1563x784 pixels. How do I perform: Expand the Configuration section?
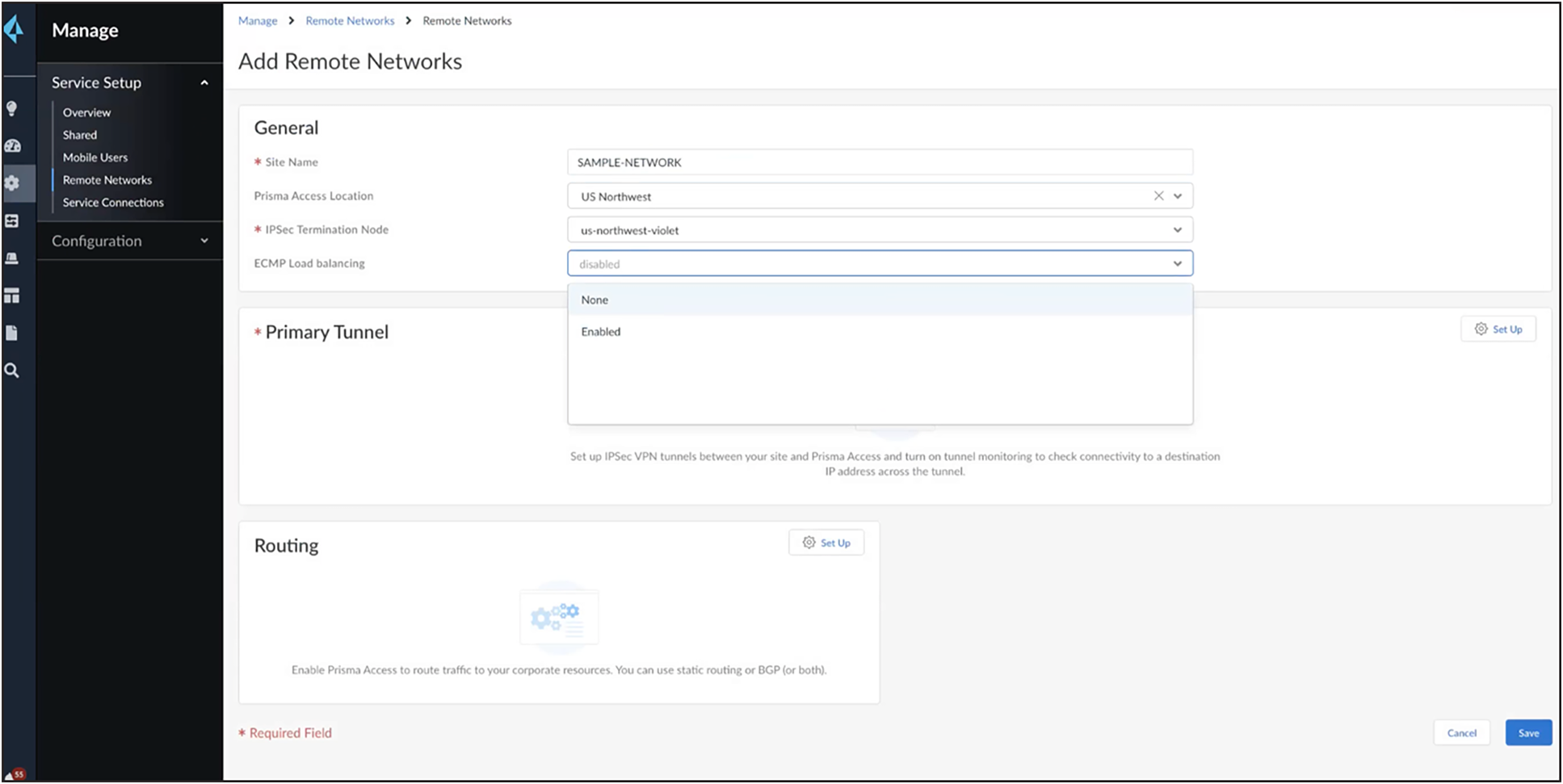click(x=204, y=241)
